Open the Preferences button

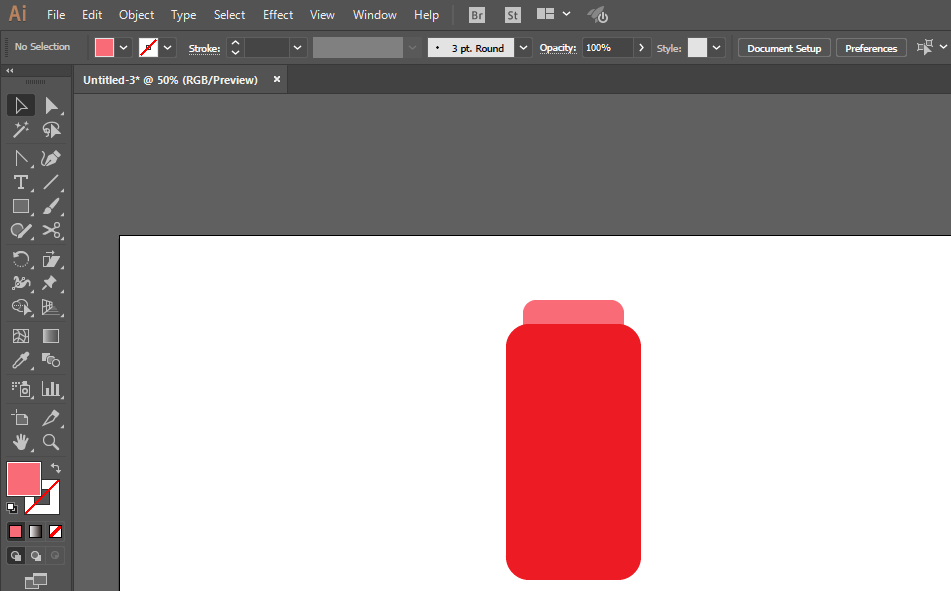tap(870, 48)
